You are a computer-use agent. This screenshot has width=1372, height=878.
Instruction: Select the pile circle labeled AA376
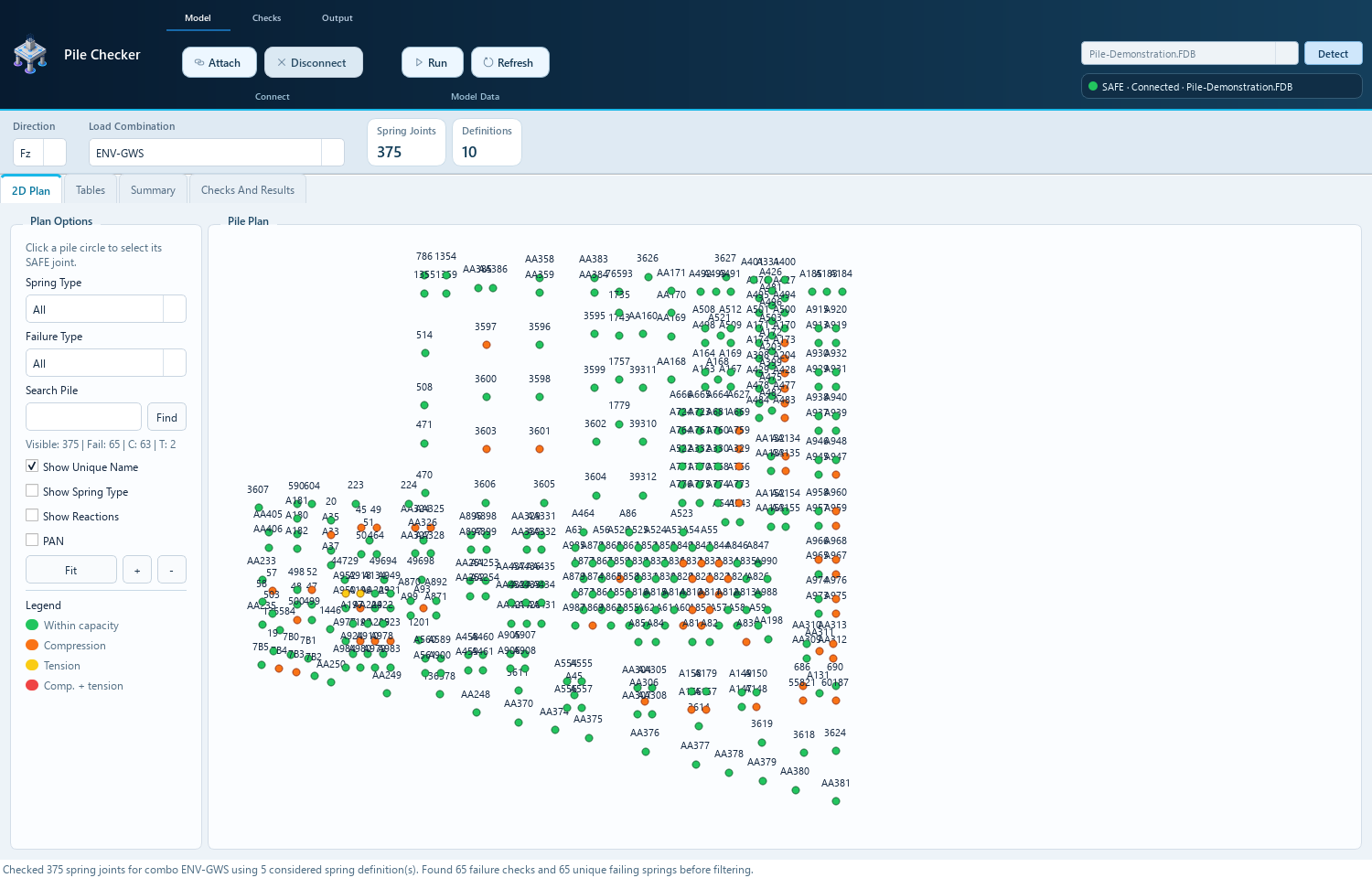click(x=646, y=752)
